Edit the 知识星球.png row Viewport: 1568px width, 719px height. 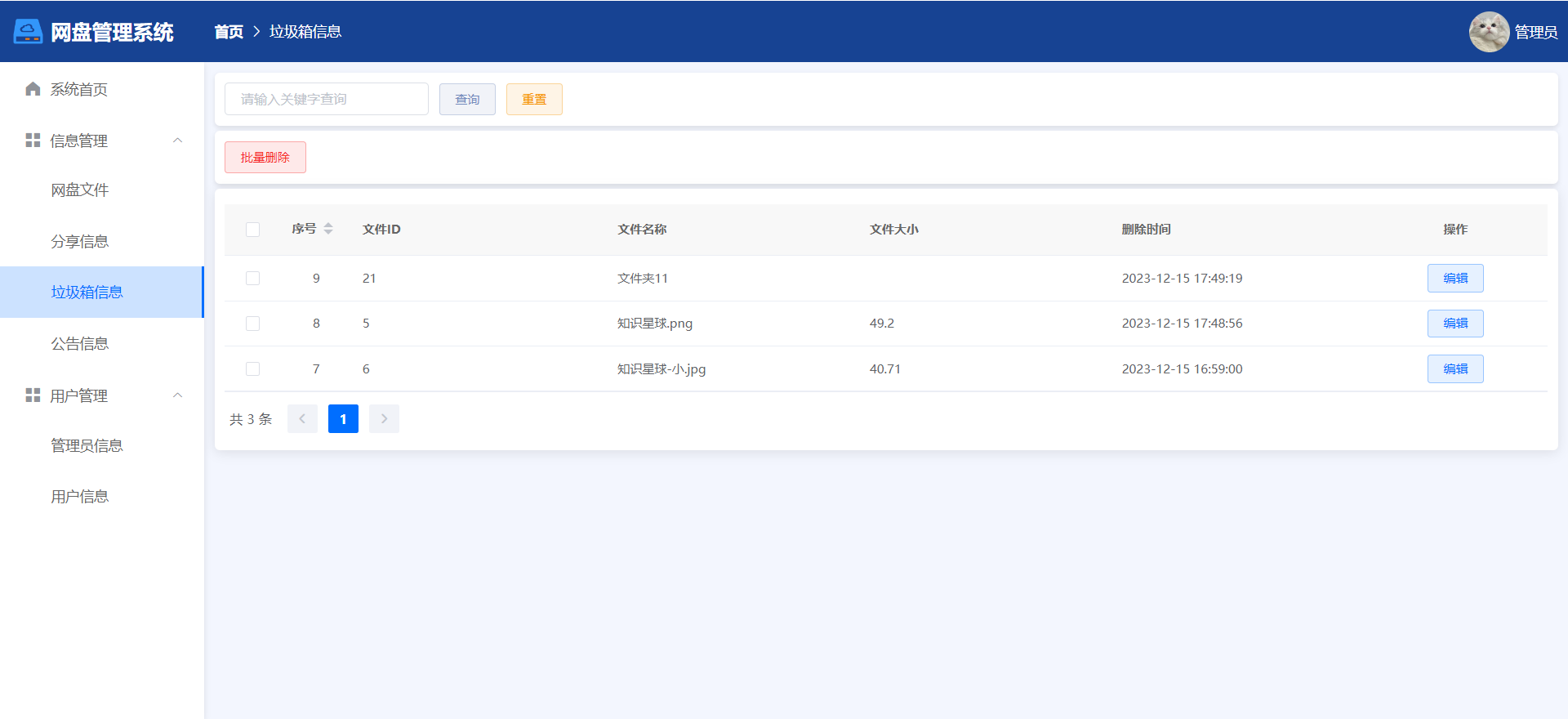1455,324
